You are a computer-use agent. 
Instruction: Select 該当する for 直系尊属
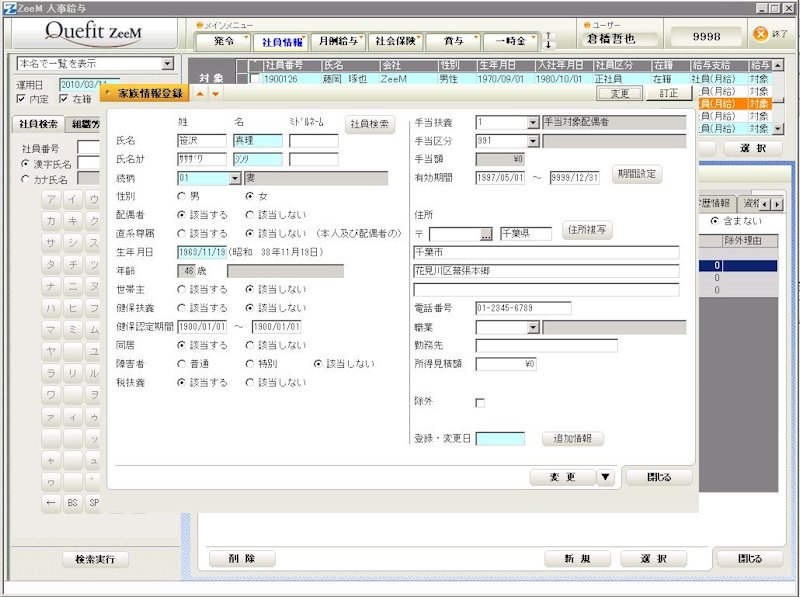pos(181,233)
